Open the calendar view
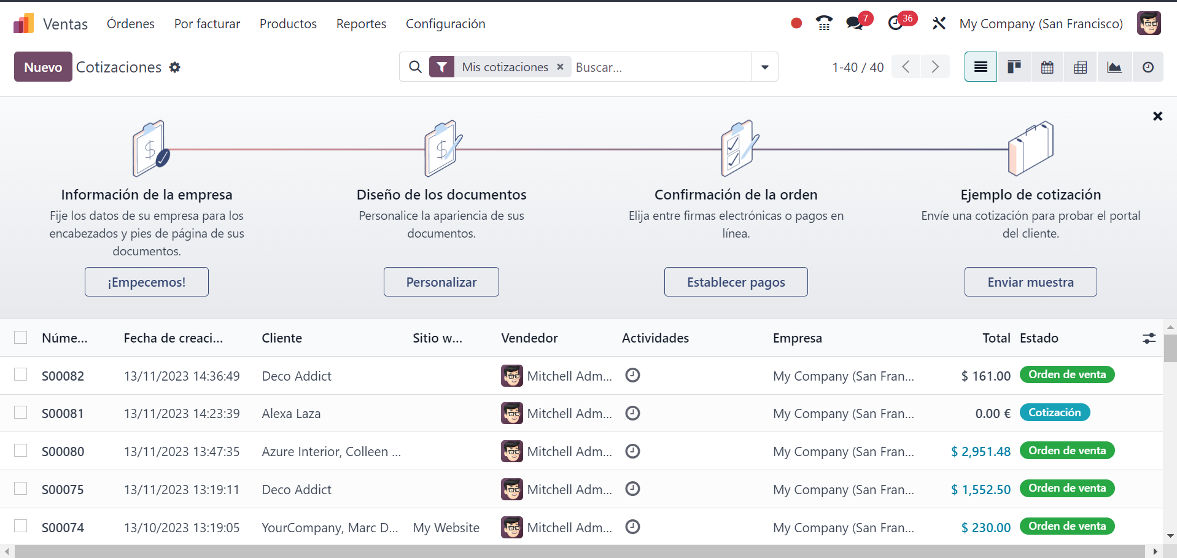 tap(1047, 67)
